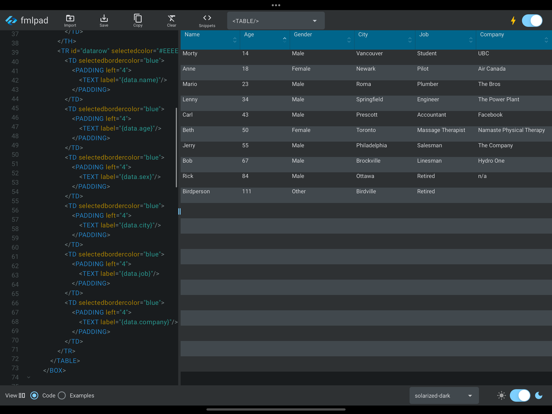The width and height of the screenshot is (552, 414).
Task: Select the Examples radio button
Action: 62,396
